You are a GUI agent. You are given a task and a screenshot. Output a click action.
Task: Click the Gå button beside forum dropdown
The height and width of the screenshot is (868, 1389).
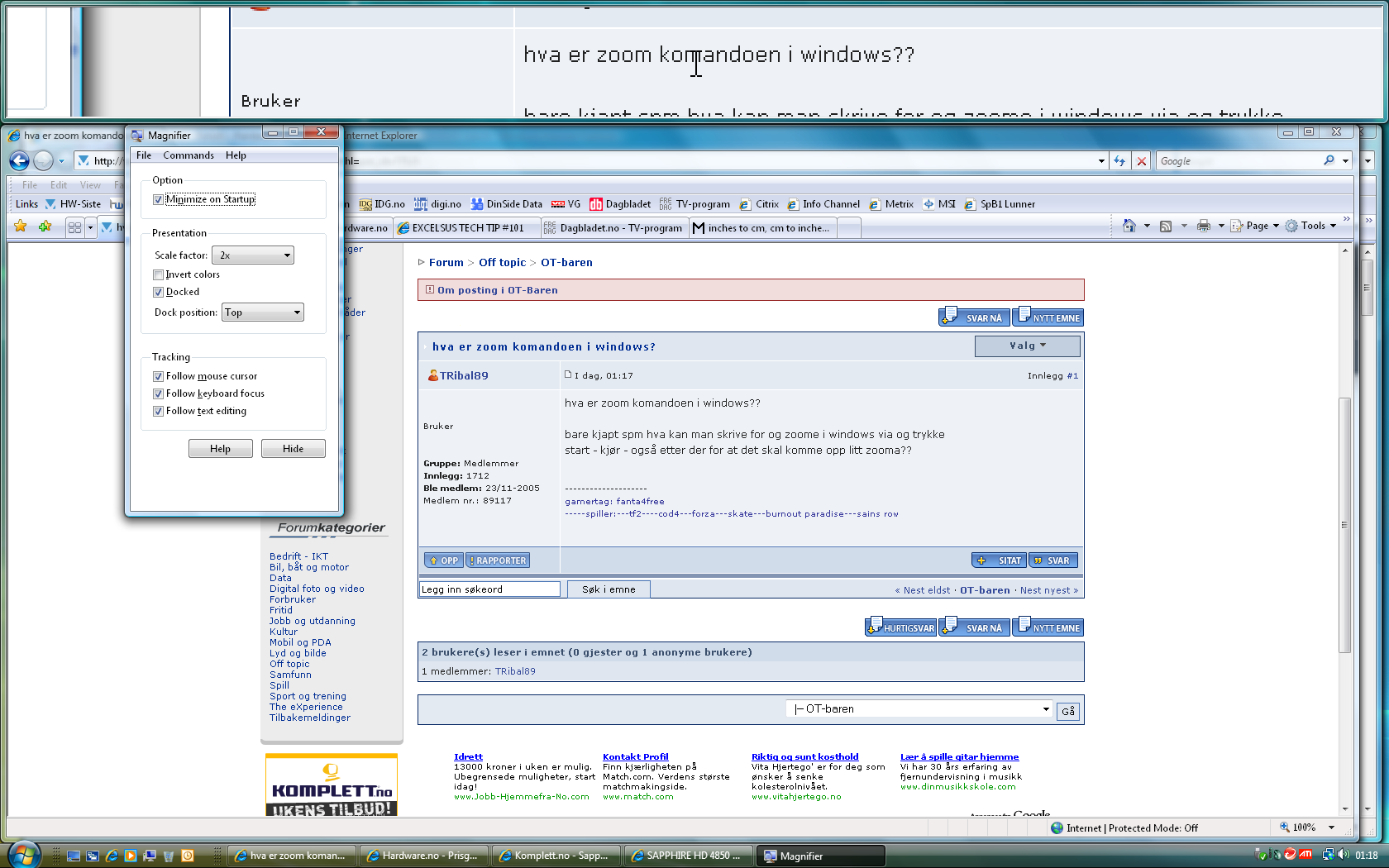coord(1068,711)
